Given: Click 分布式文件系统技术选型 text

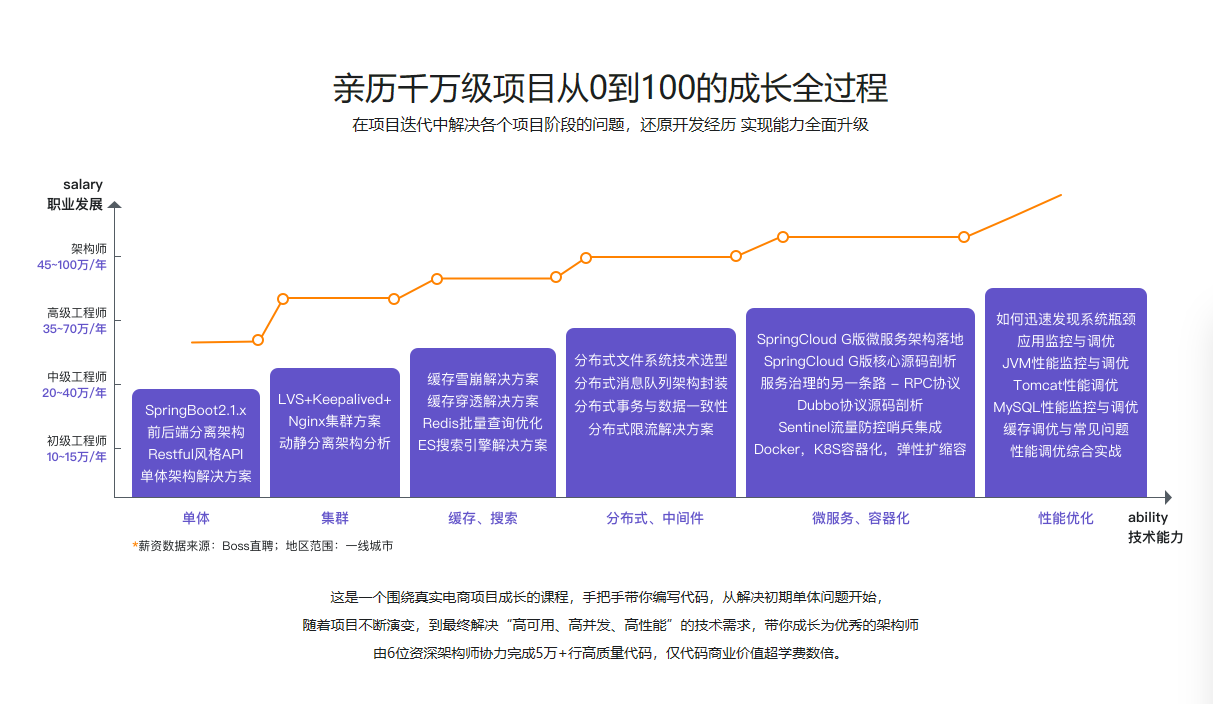Looking at the screenshot, I should click(651, 360).
